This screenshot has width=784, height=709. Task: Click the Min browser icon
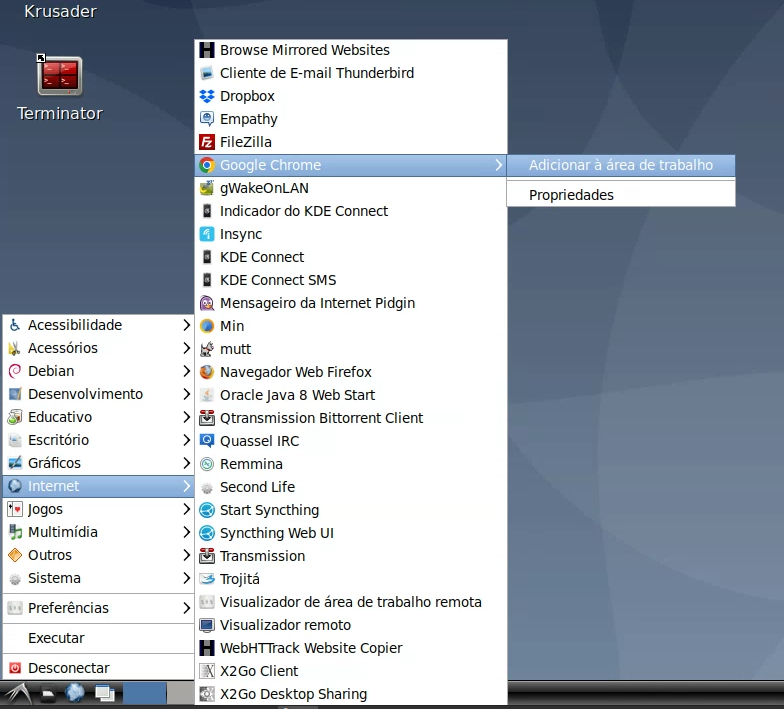206,326
